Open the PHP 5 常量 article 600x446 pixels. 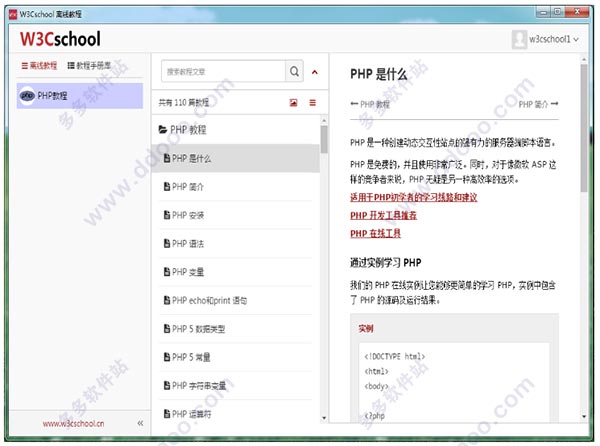point(236,357)
